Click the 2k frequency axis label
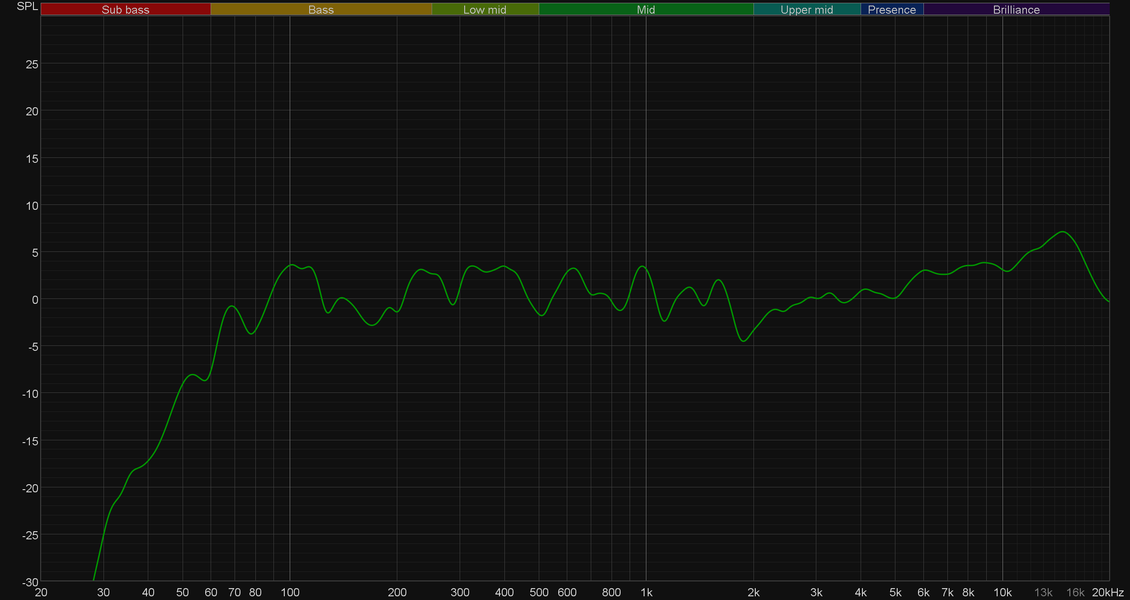 pyautogui.click(x=754, y=593)
